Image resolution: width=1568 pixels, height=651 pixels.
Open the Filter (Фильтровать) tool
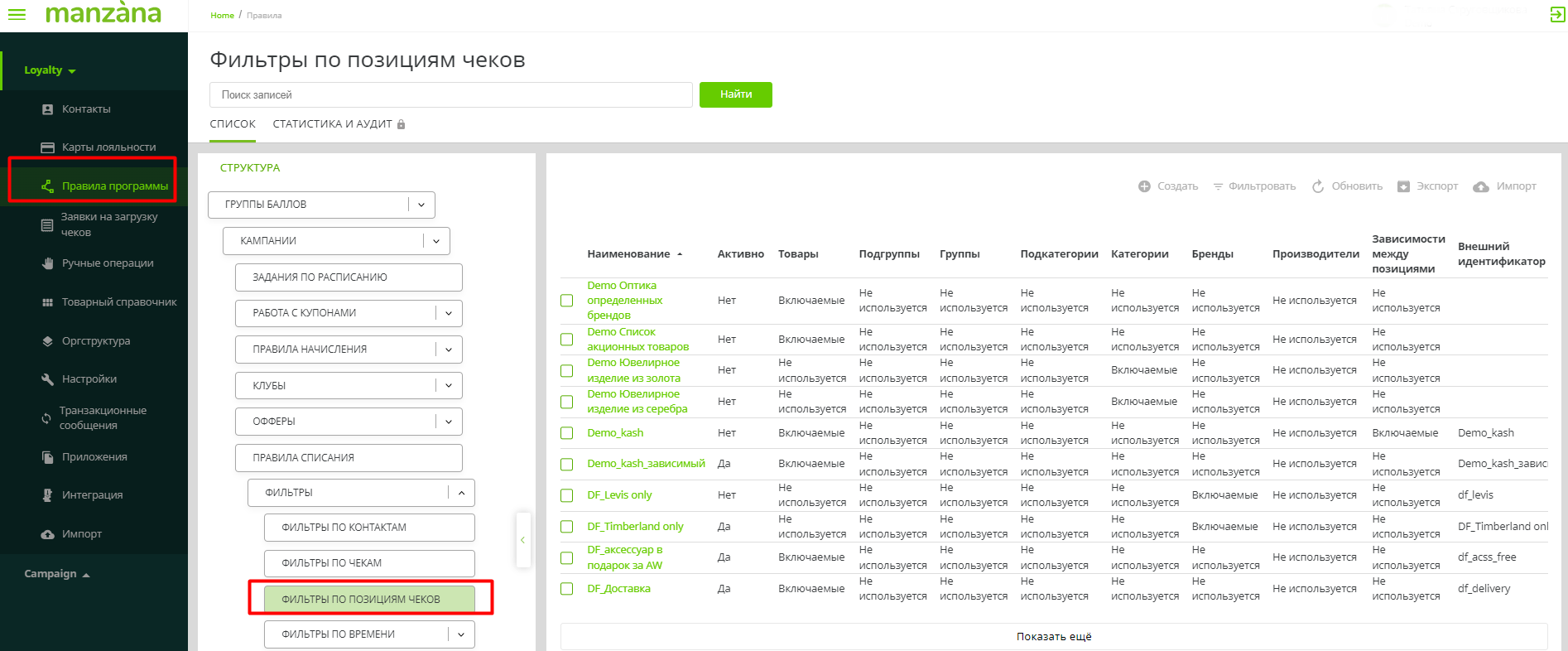coord(1254,186)
